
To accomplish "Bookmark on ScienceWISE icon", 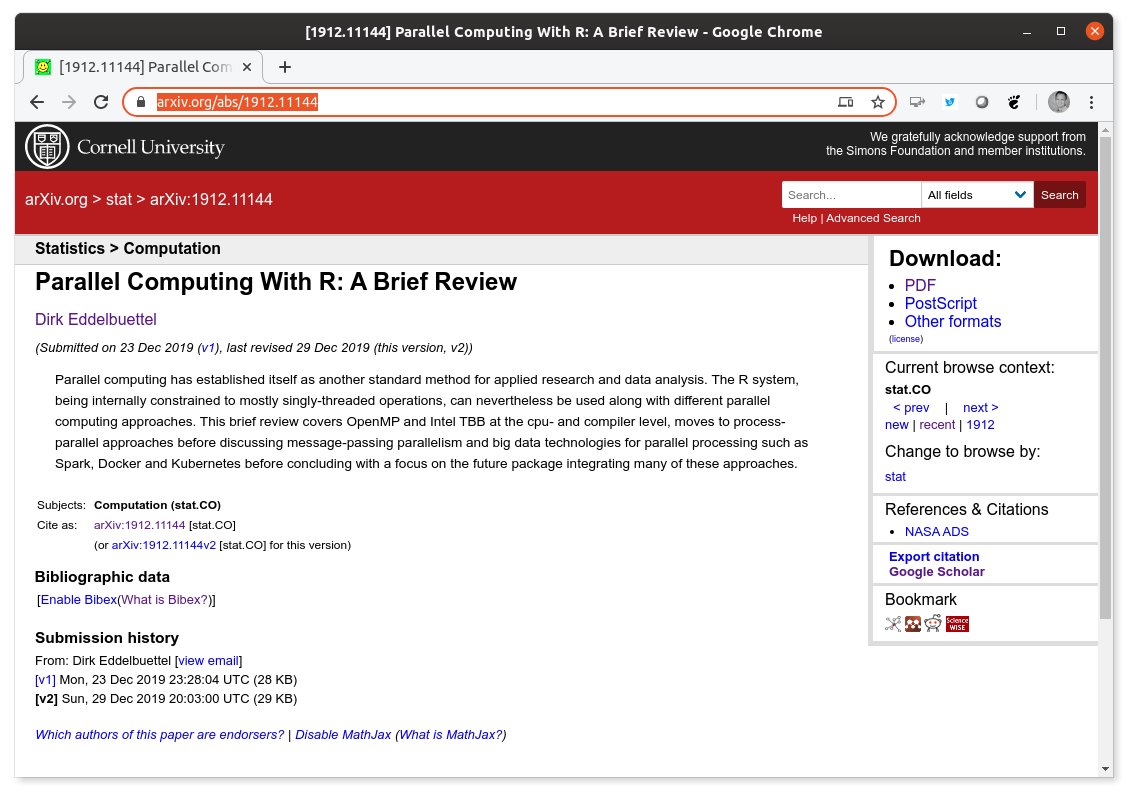I will click(957, 624).
